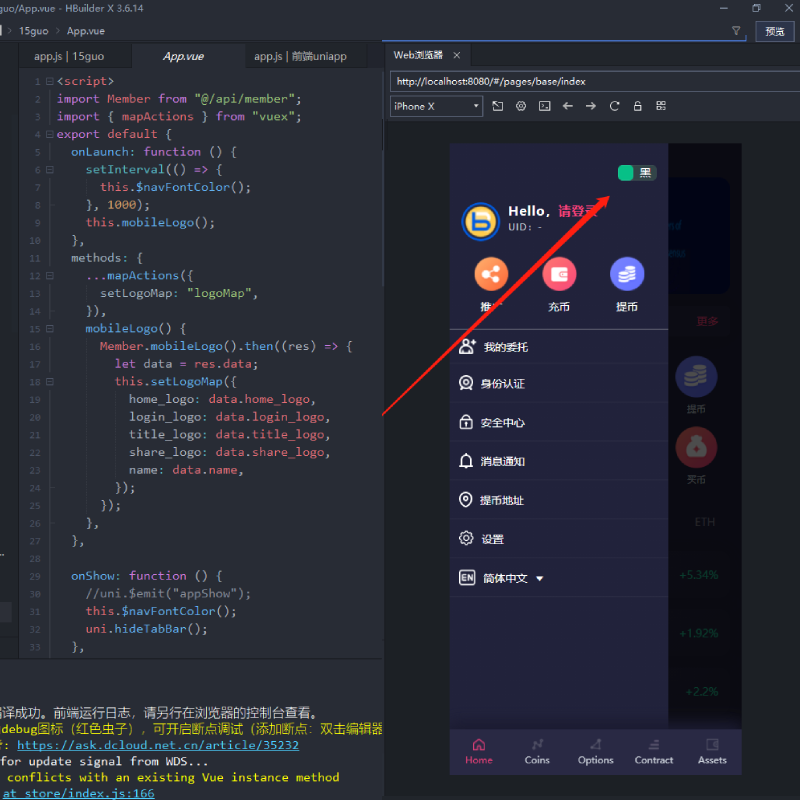Collapse the script tag on line 1

pyautogui.click(x=49, y=81)
